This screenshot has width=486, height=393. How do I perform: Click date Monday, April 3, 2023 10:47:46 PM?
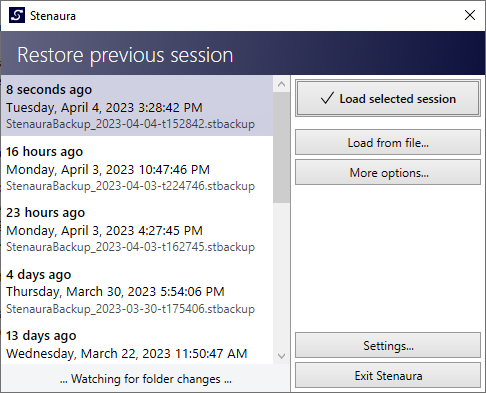(x=108, y=170)
